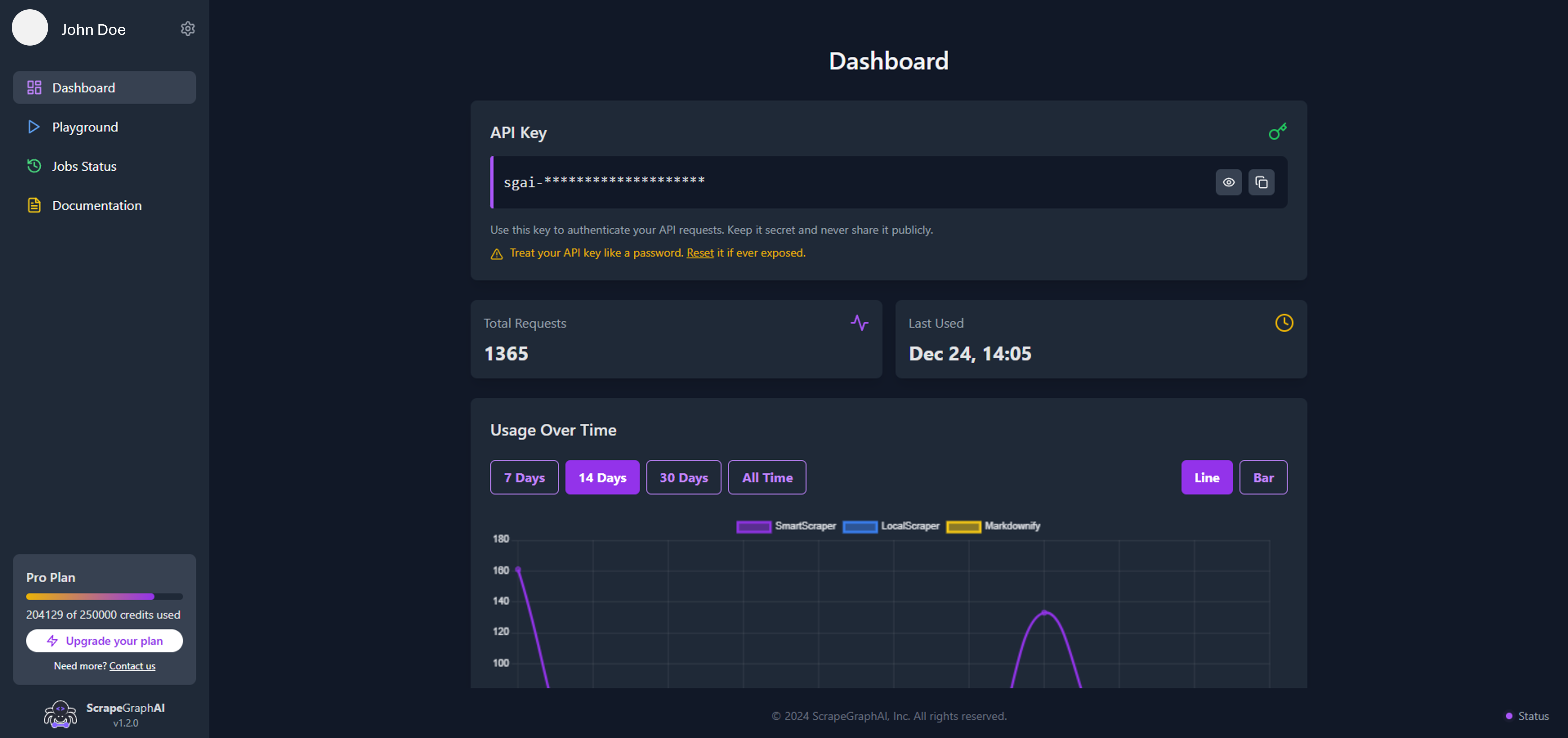The height and width of the screenshot is (738, 1568).
Task: Copy the API key to clipboard
Action: tap(1261, 182)
